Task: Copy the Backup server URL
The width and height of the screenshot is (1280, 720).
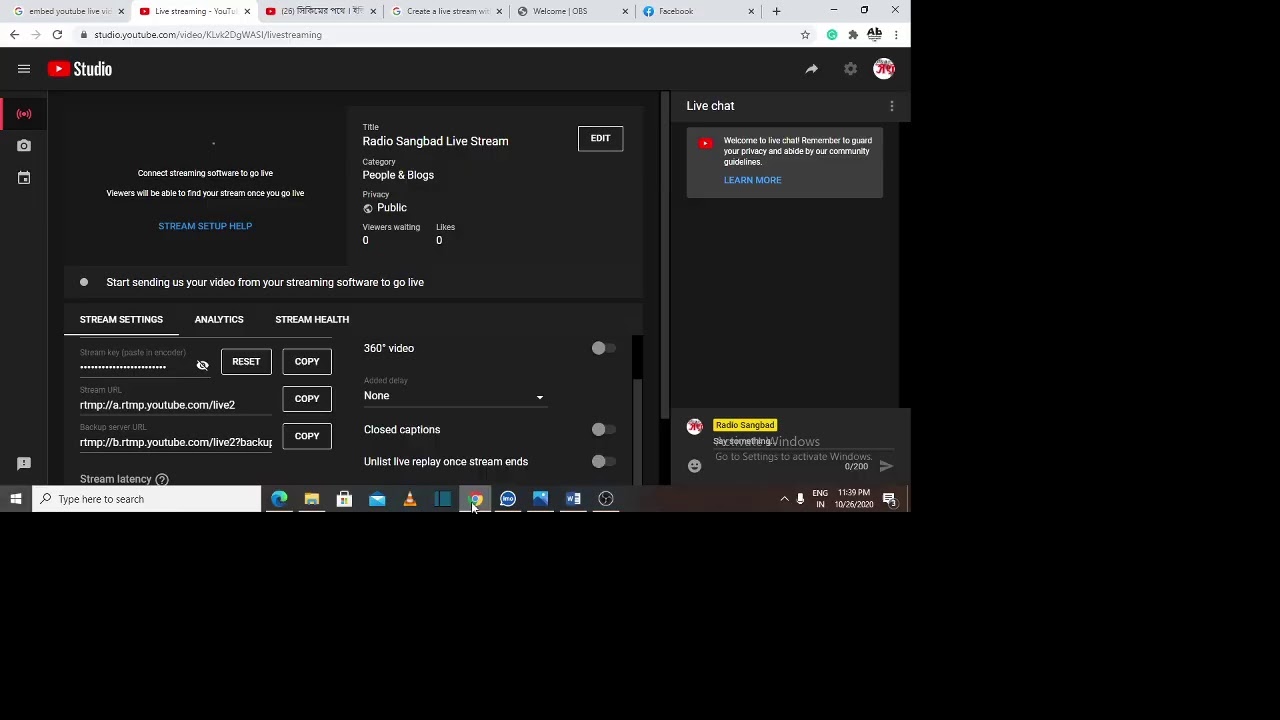Action: (307, 436)
